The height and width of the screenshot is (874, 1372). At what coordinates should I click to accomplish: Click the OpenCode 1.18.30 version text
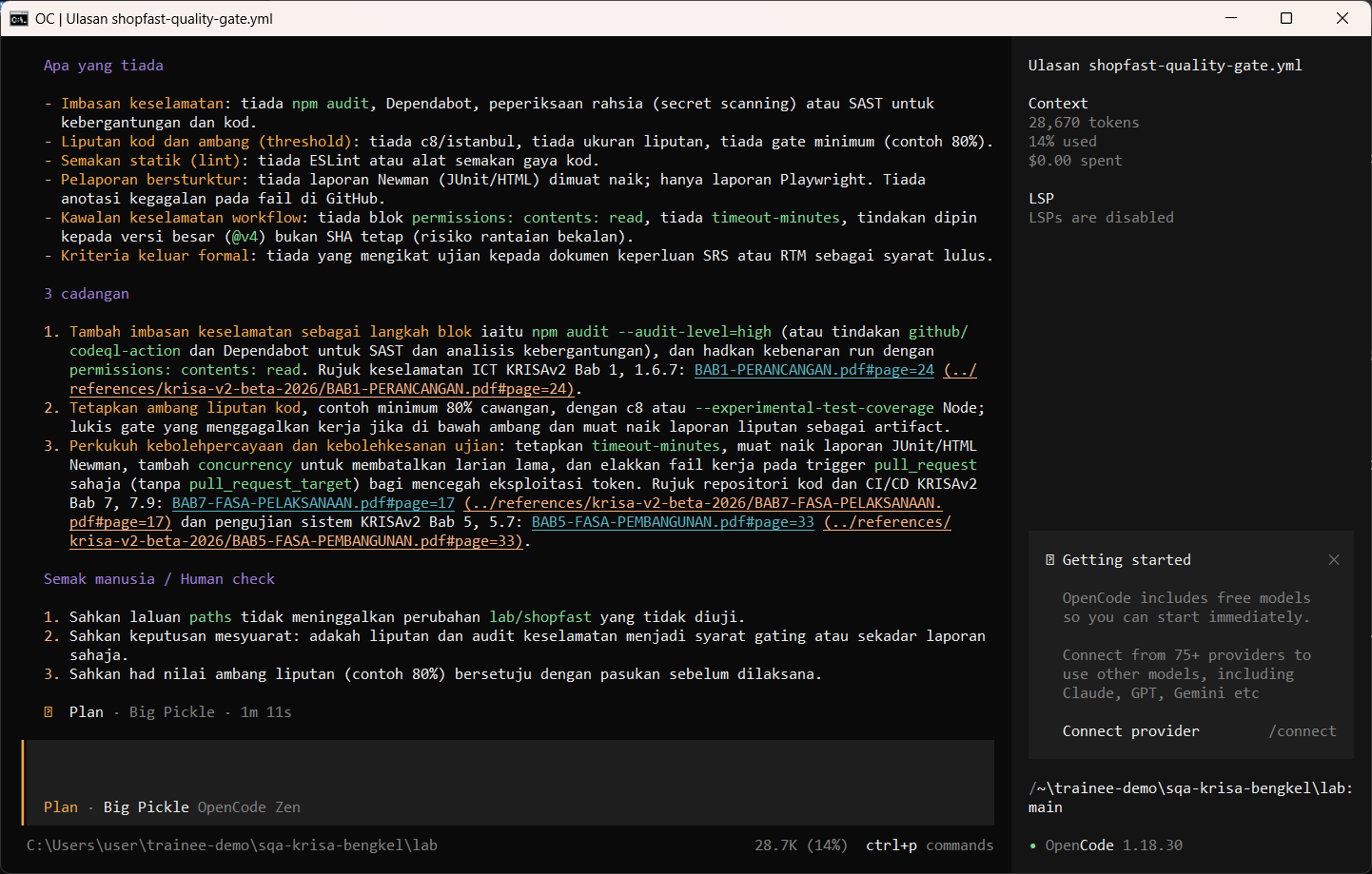(x=1114, y=845)
